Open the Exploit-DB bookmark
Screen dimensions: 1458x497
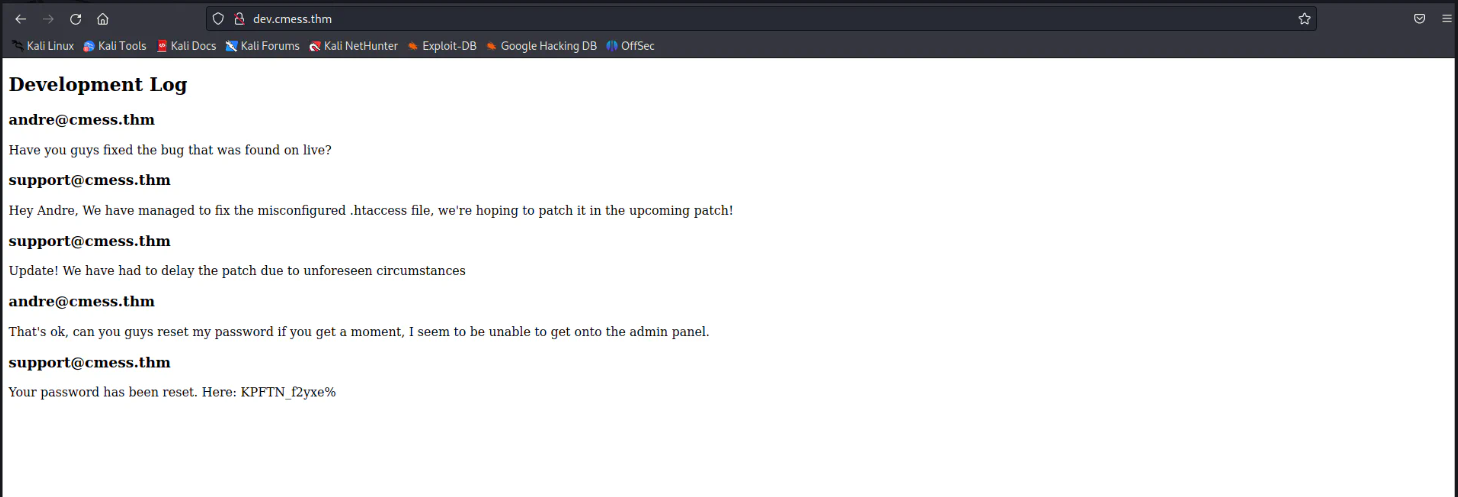tap(442, 46)
